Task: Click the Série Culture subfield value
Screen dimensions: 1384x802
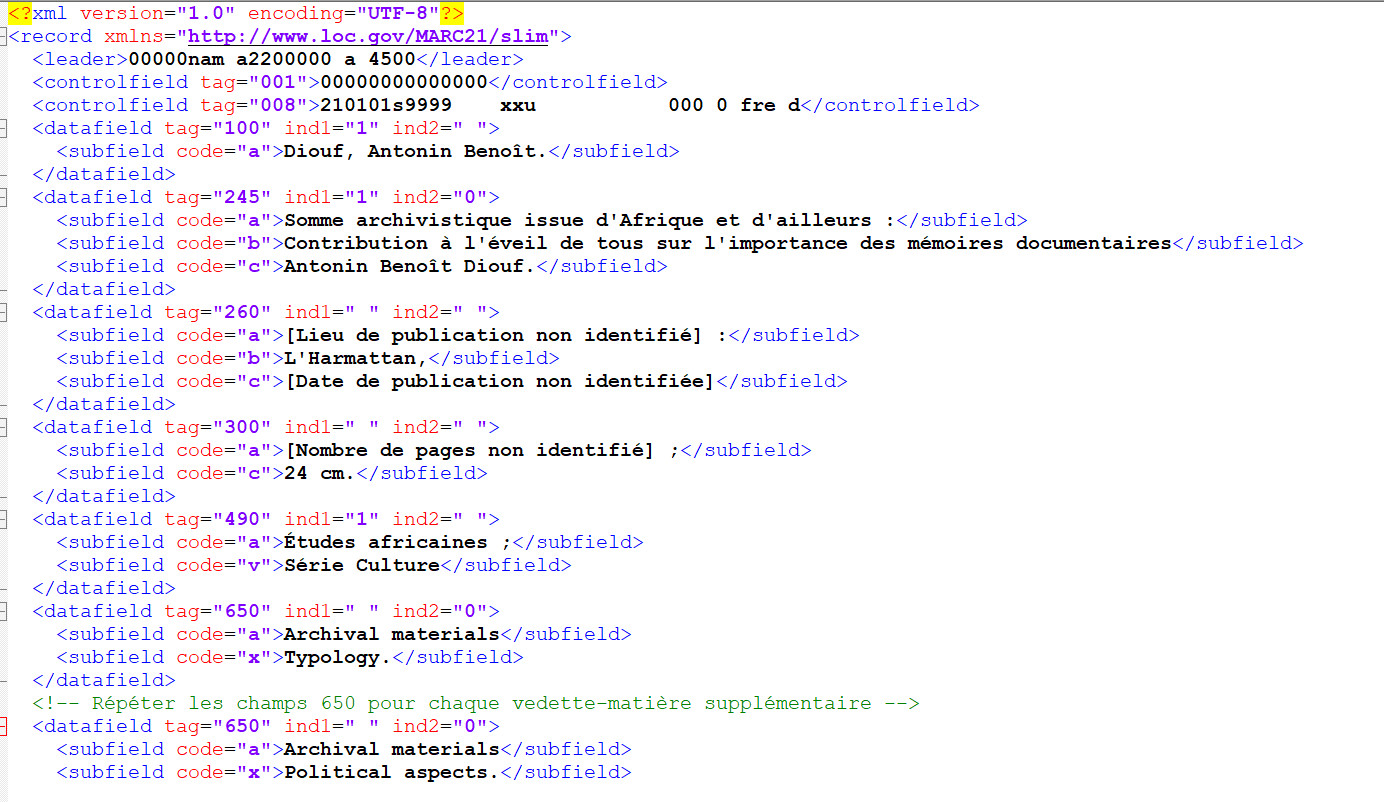Action: [362, 565]
